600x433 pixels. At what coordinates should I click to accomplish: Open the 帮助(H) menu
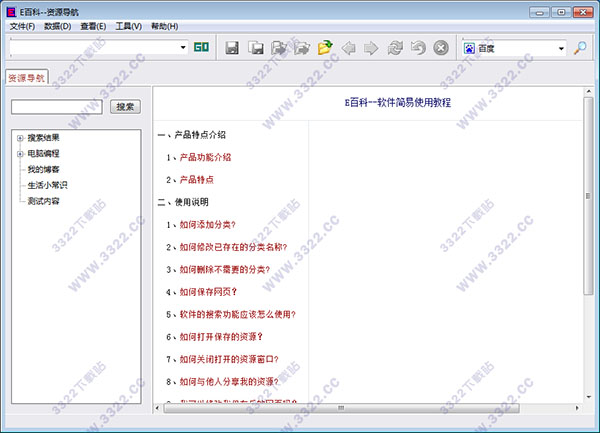pos(165,26)
